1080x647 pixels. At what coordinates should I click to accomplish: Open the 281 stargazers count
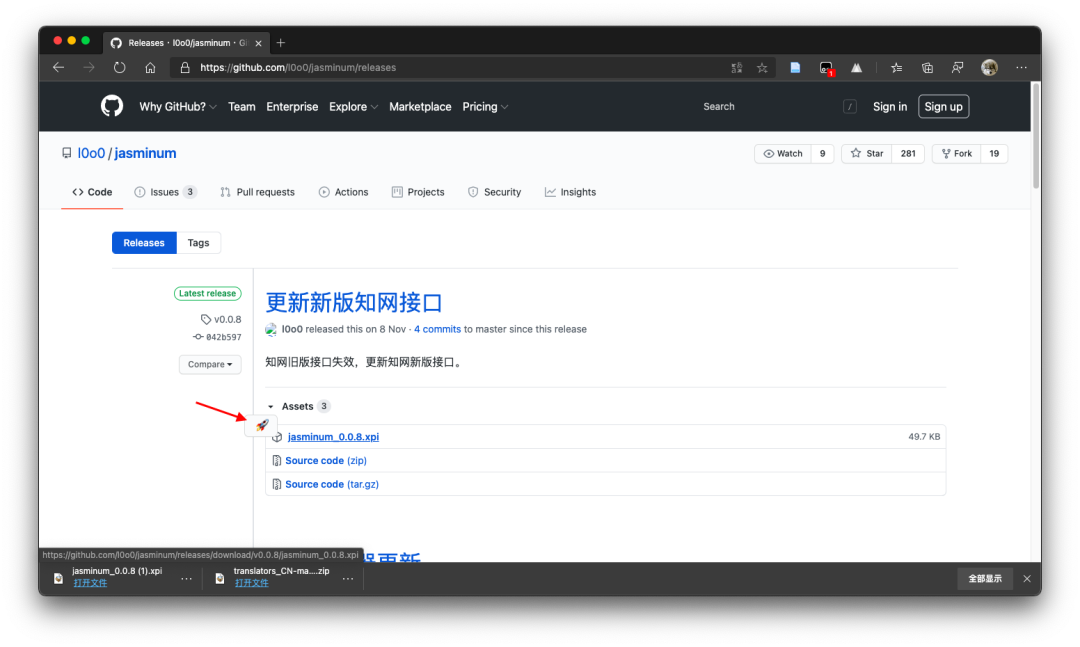(x=908, y=154)
